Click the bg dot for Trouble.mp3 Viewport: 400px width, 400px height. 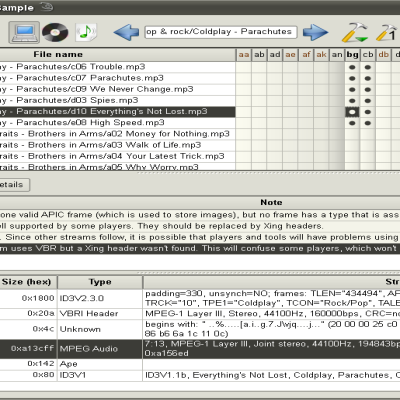point(352,67)
